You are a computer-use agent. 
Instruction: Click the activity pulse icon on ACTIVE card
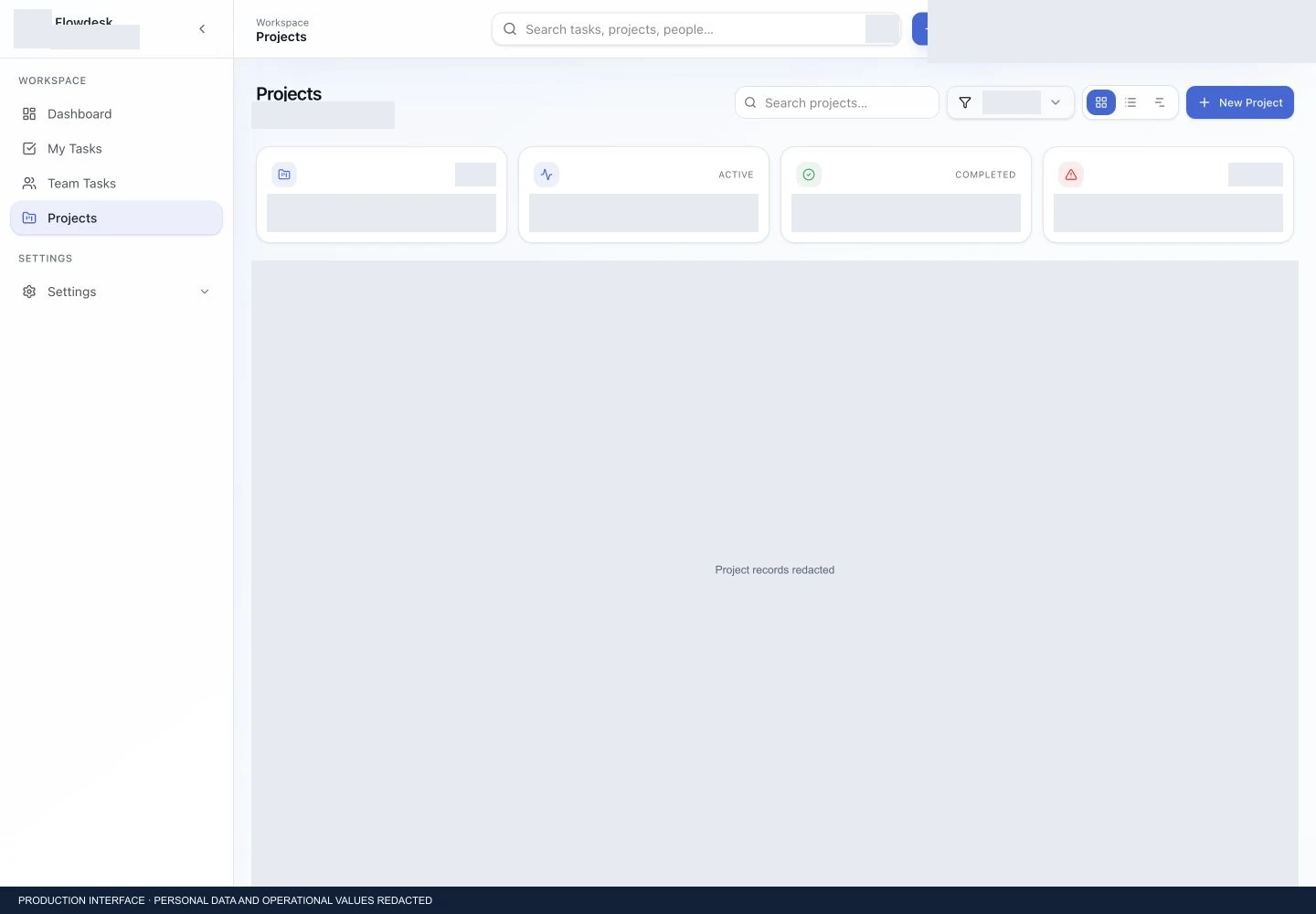point(547,175)
